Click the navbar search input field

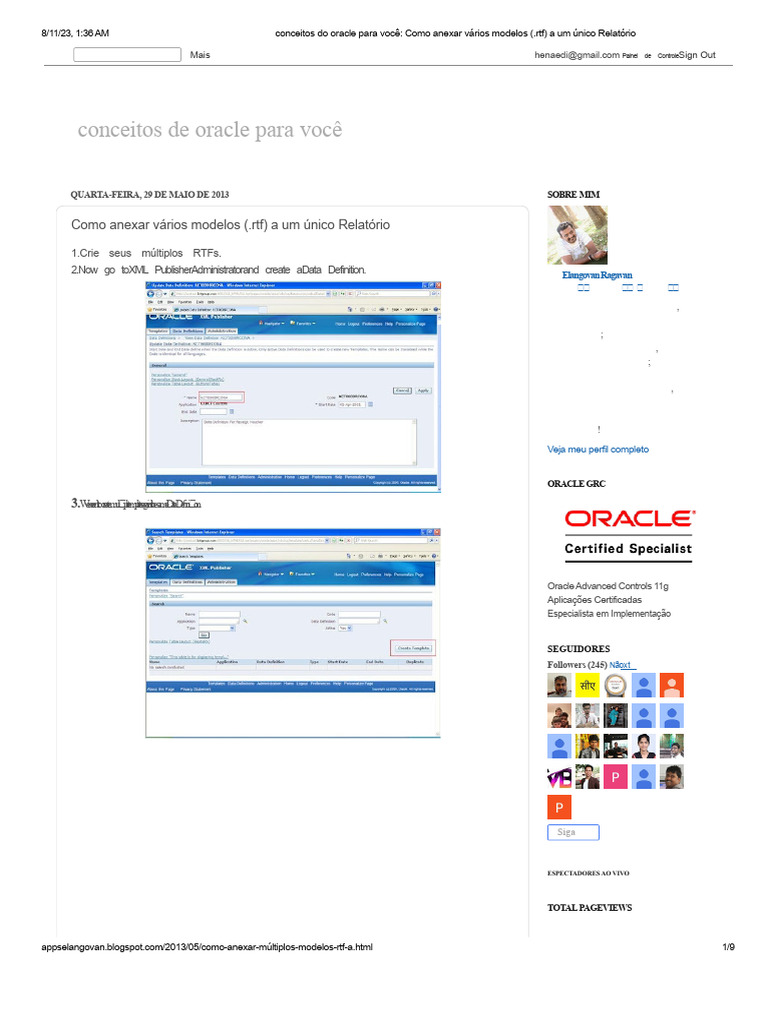127,55
